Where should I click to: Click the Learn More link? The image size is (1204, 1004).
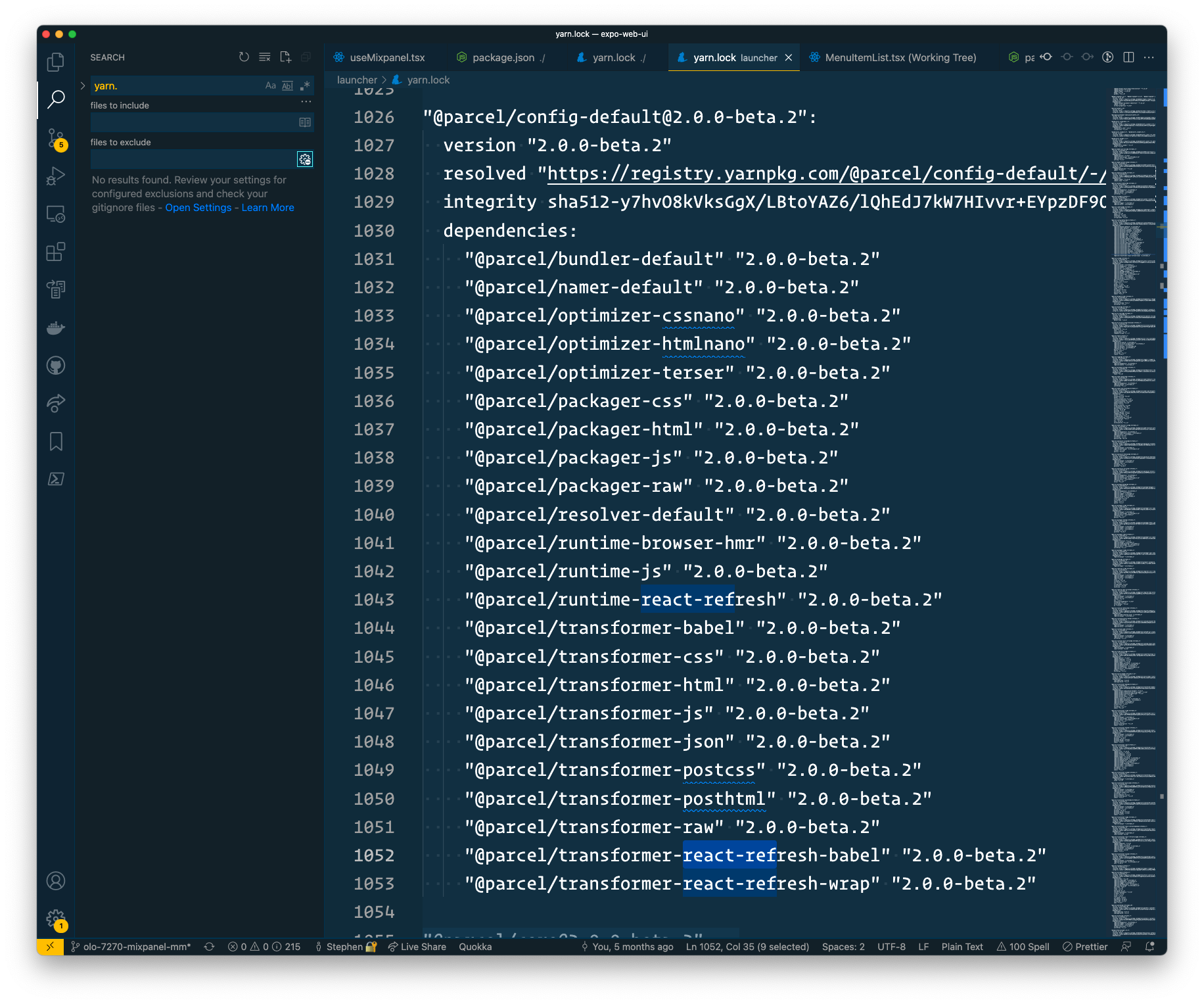(x=267, y=207)
